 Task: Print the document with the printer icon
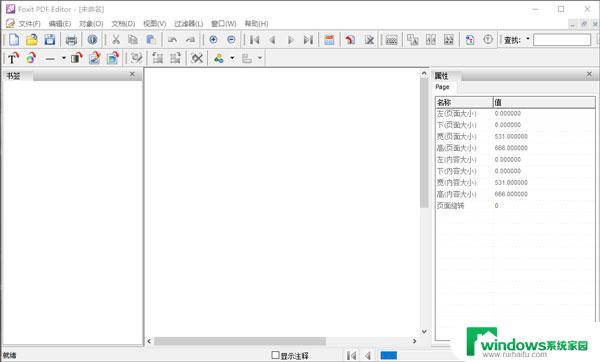71,39
